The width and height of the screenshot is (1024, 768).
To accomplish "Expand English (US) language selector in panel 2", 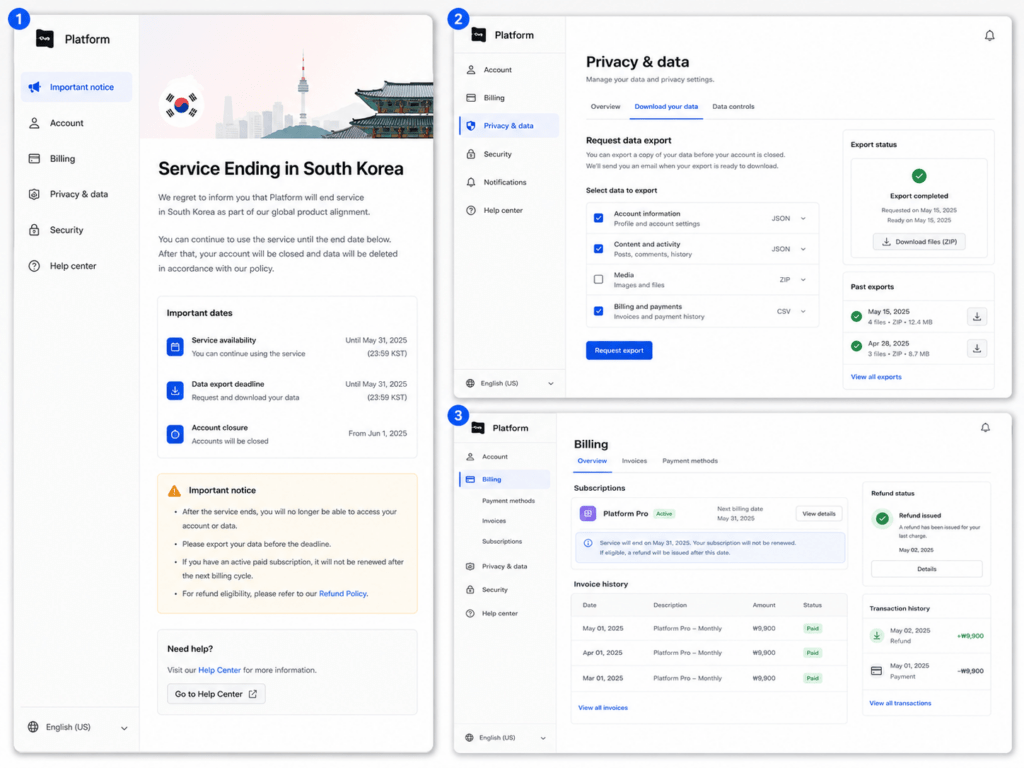I will point(510,383).
